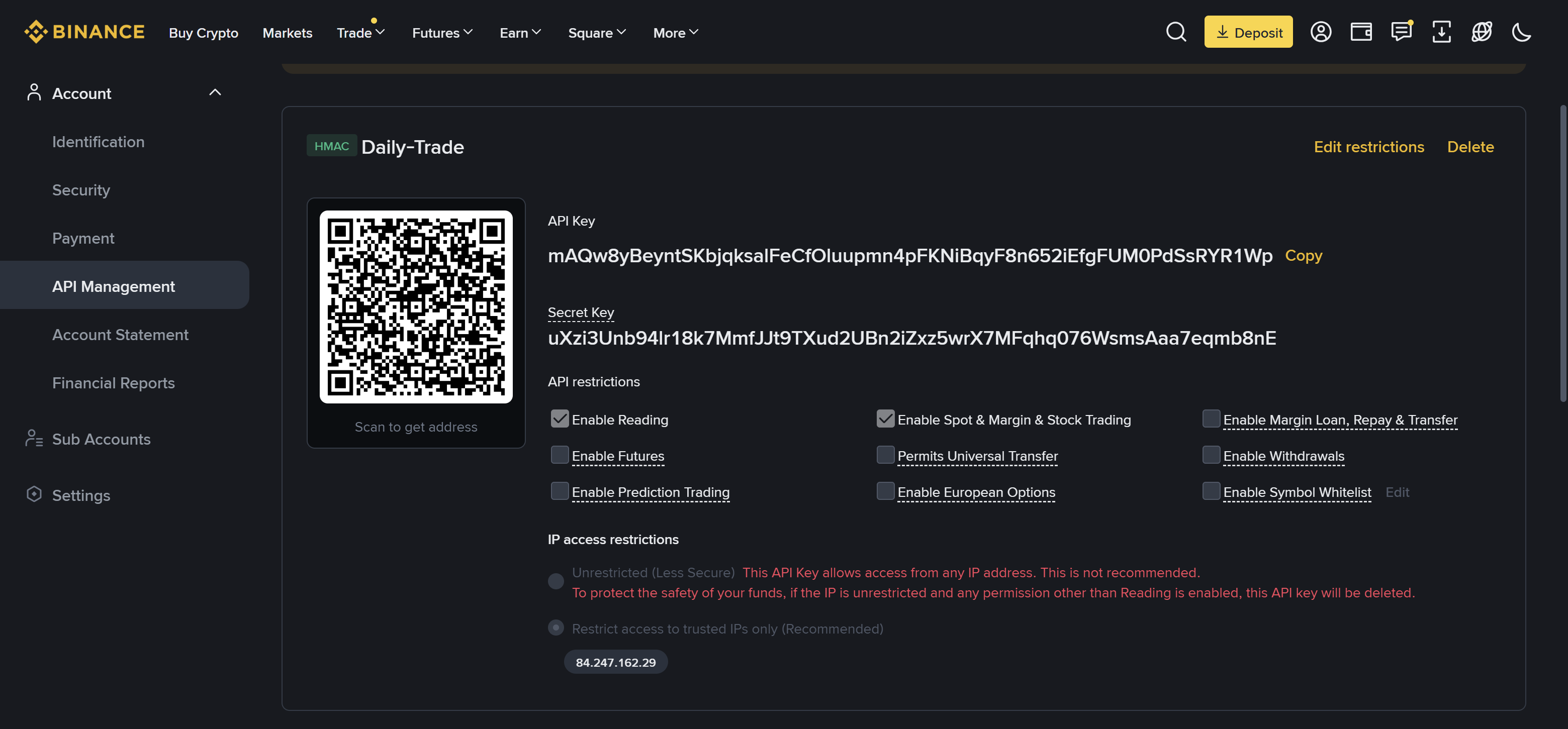Click the IP access restrictions heading
Screen dimensions: 1568x729
click(613, 539)
